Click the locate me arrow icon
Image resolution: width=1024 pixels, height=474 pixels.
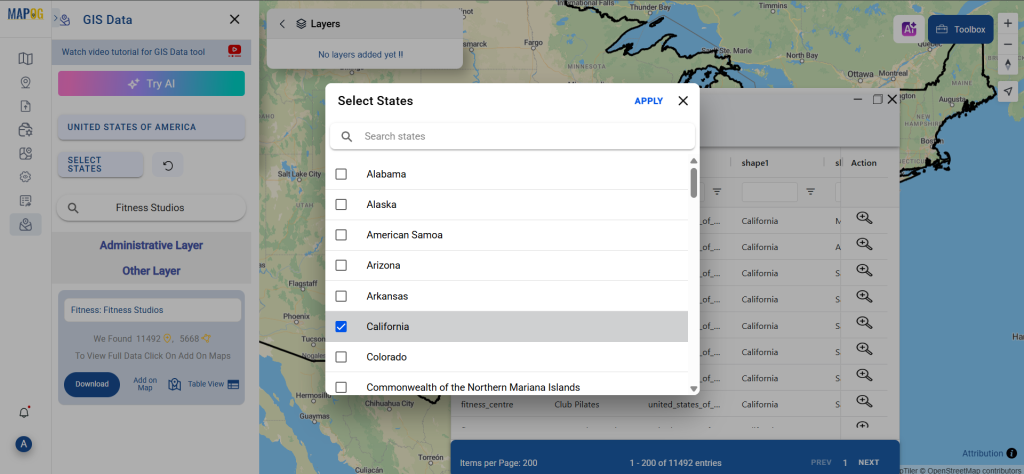(x=1008, y=91)
